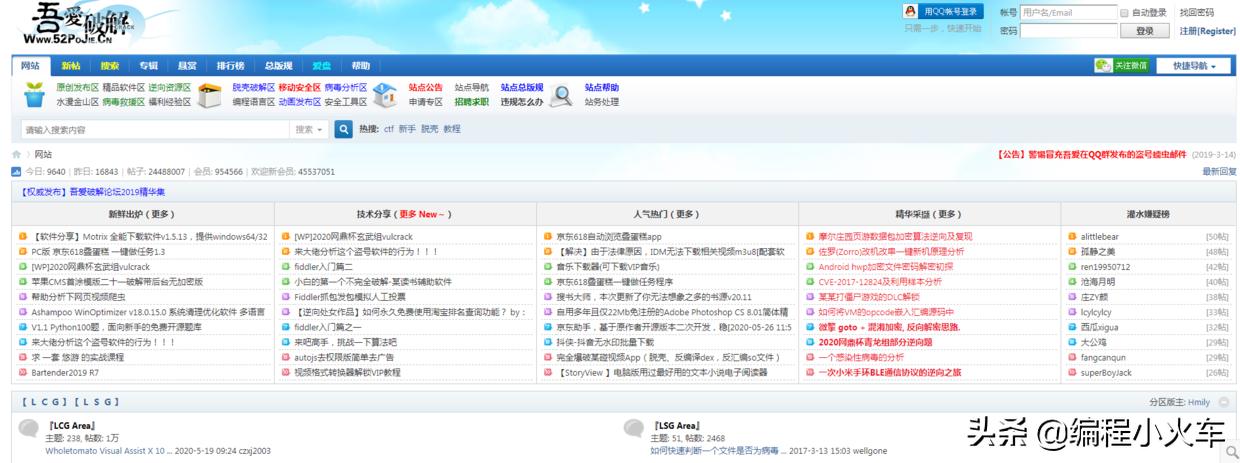The image size is (1240, 463).
Task: Open the 新帖 nav tab
Action: coord(71,66)
